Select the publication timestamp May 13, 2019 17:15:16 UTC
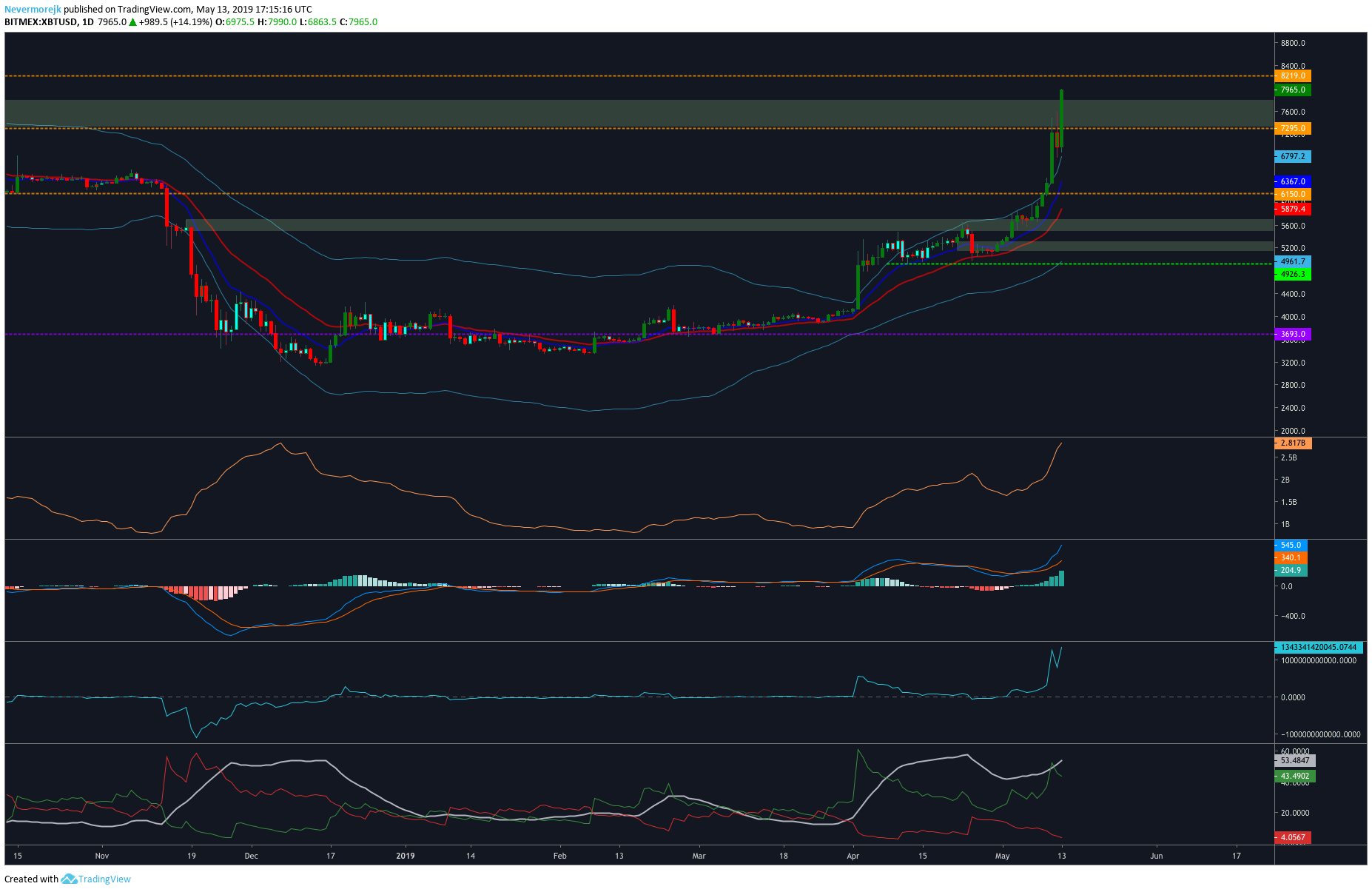This screenshot has height=892, width=1372. pyautogui.click(x=254, y=10)
